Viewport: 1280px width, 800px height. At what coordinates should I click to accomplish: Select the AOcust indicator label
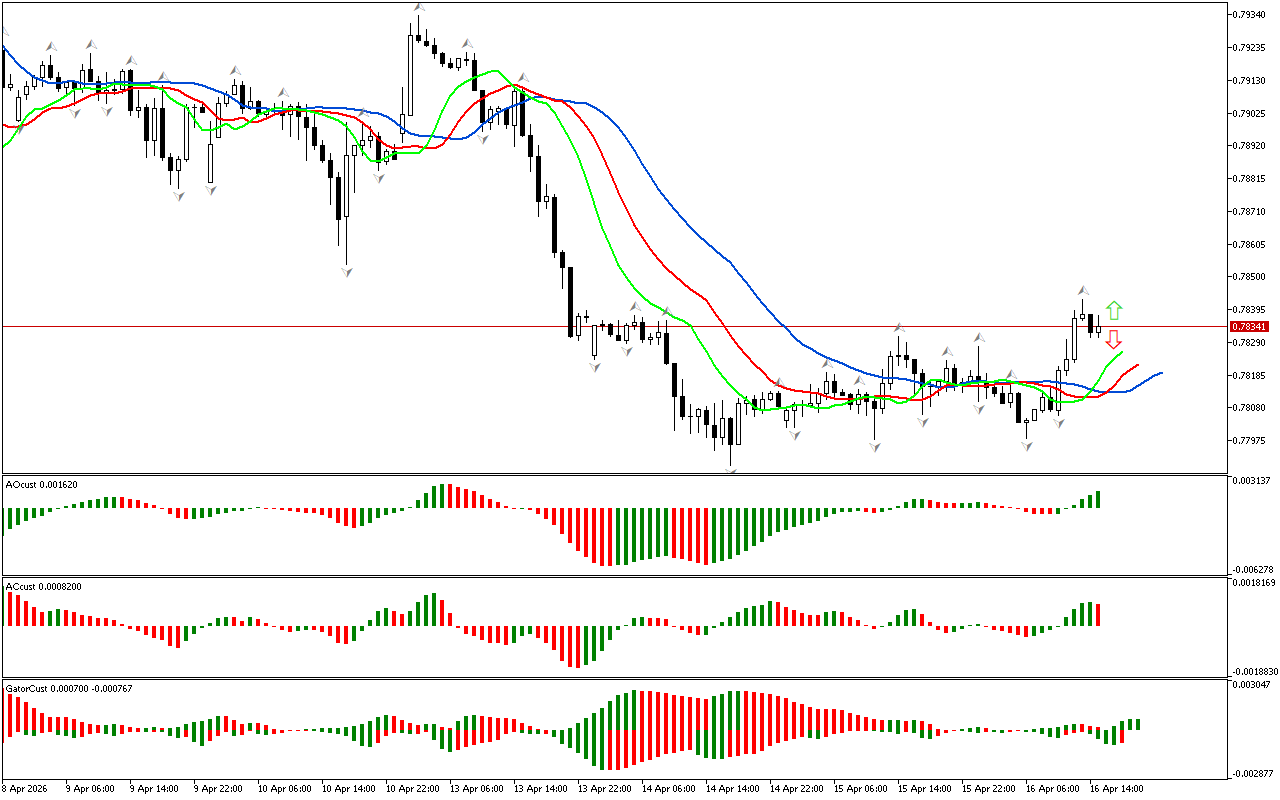coord(41,484)
